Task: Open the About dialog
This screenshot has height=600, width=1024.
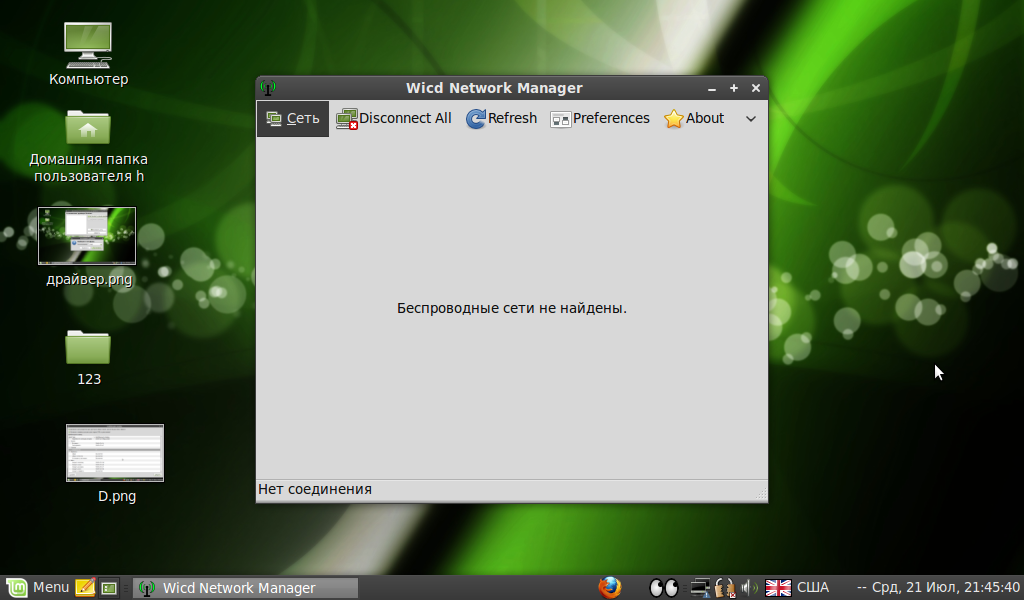Action: (x=694, y=118)
